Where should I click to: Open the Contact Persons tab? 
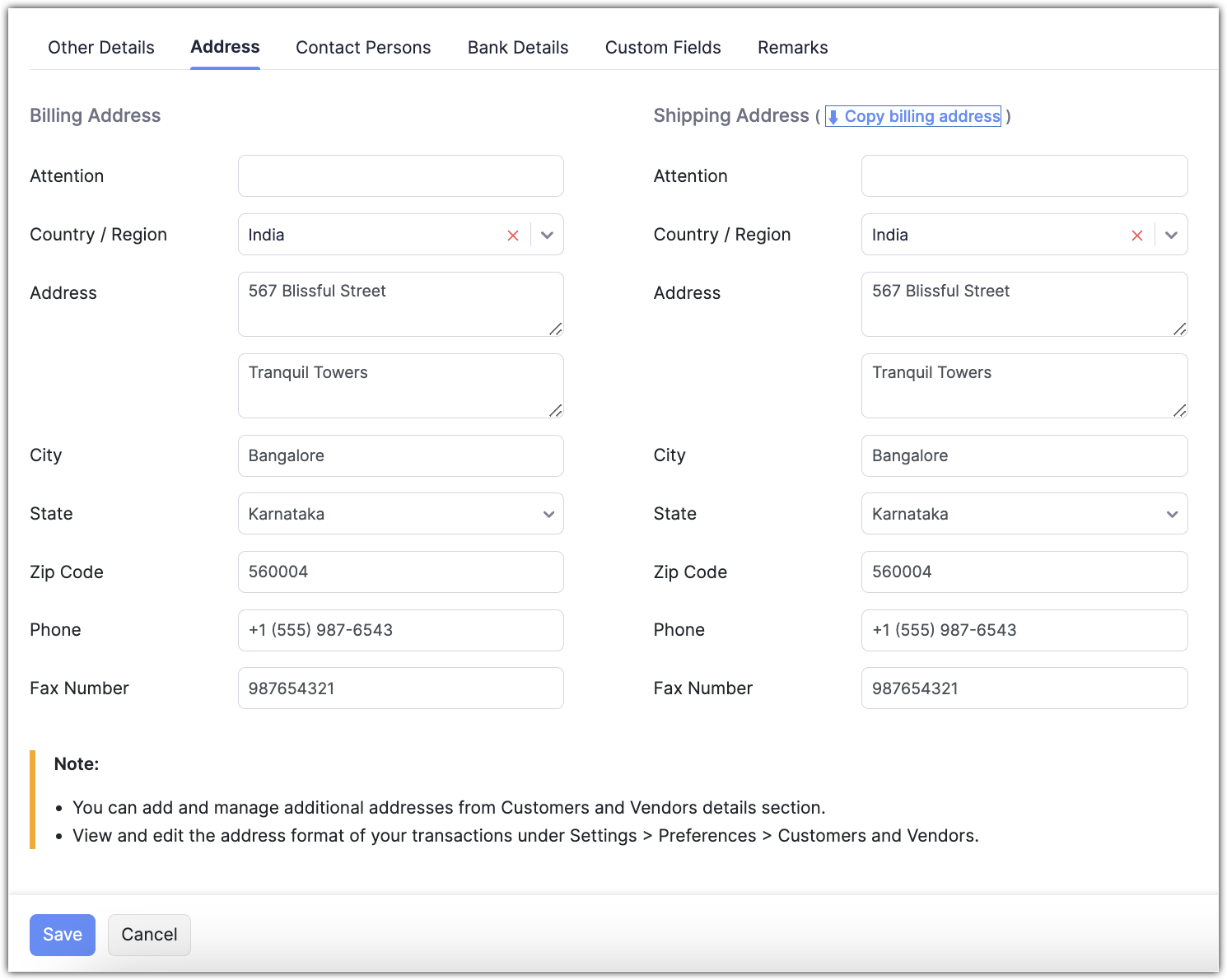363,48
